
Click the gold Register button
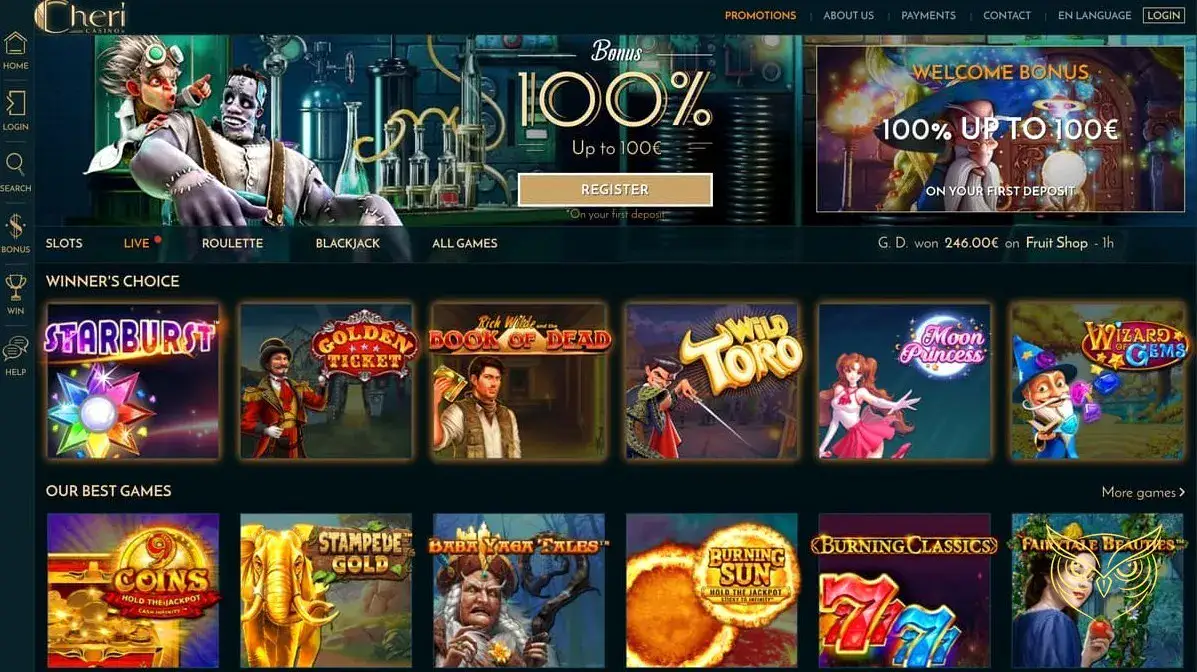[615, 189]
